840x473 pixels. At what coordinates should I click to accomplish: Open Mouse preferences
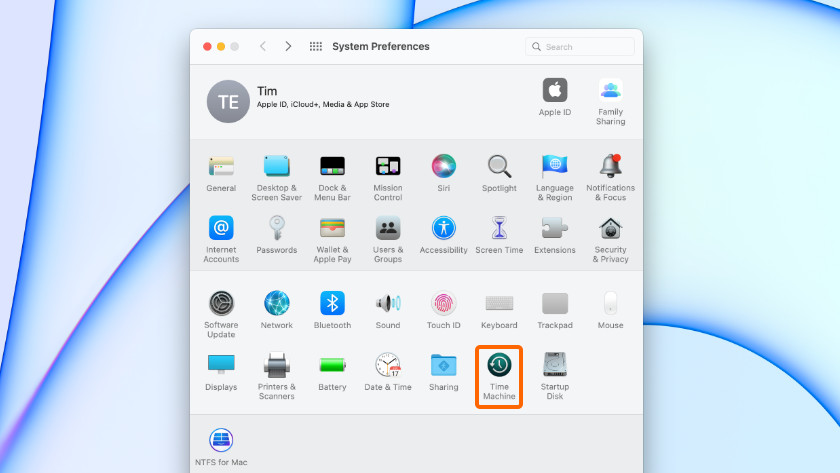pos(610,310)
